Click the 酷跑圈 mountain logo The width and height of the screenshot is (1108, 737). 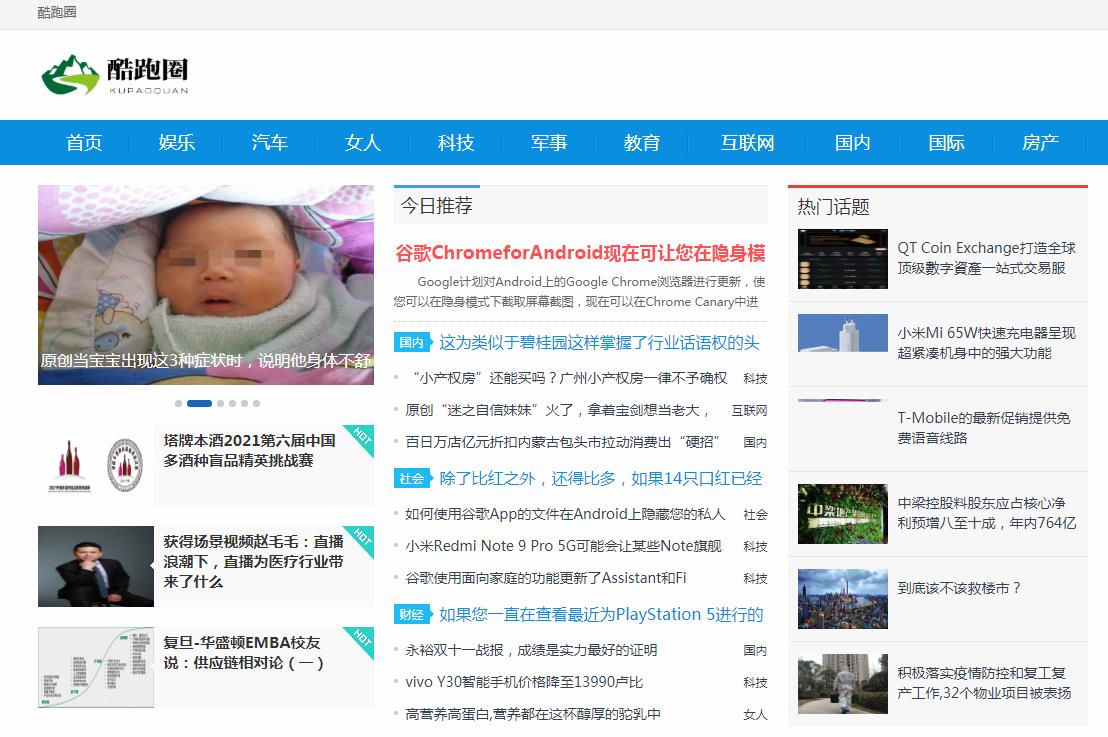pos(115,74)
